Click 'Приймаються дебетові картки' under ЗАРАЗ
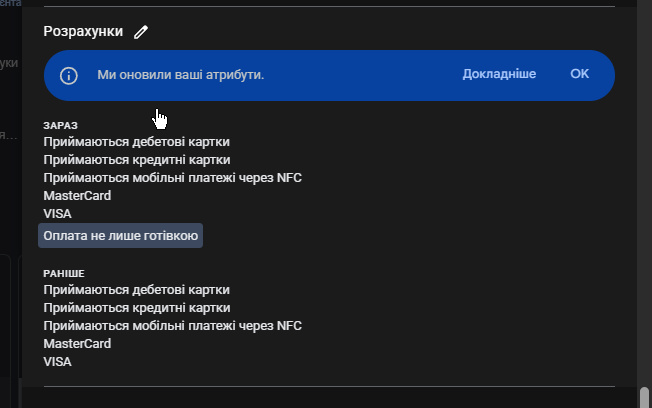This screenshot has width=652, height=408. point(136,142)
